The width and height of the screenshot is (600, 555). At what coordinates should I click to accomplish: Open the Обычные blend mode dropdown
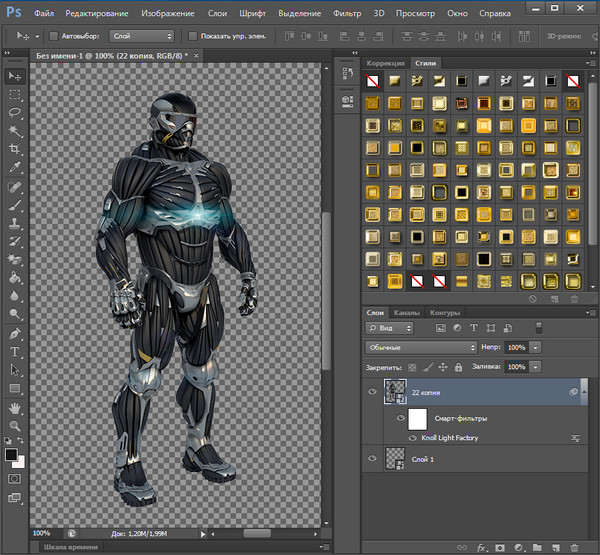coord(420,347)
